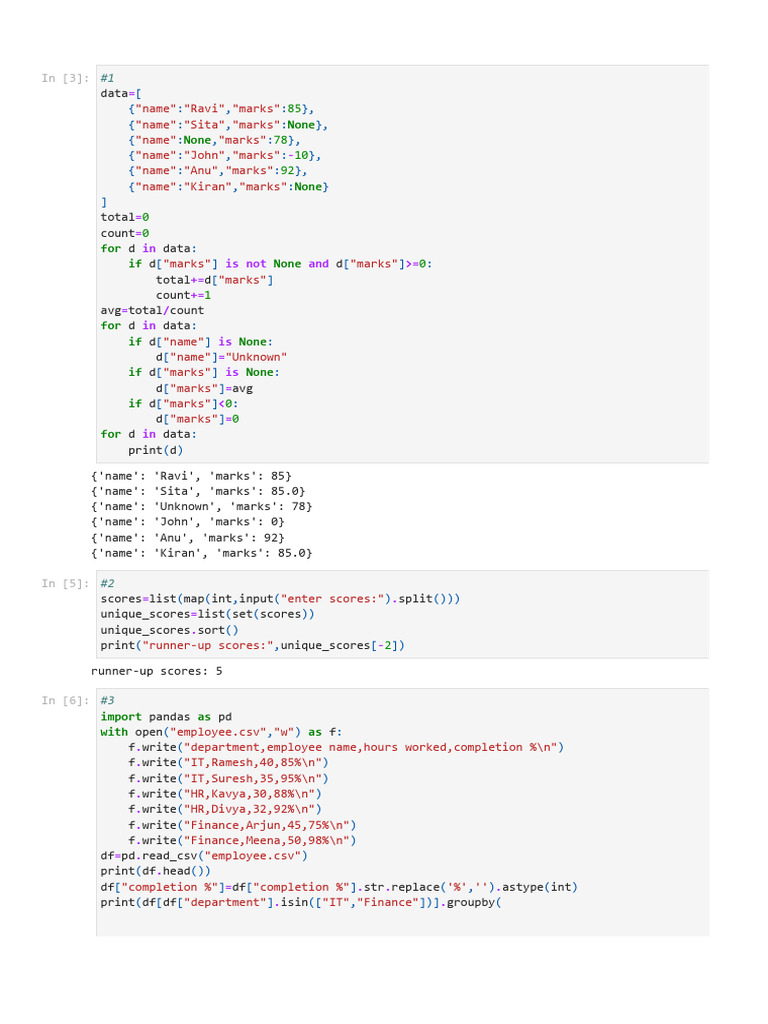
Task: Click the f.write Finance,Meena line
Action: (242, 840)
